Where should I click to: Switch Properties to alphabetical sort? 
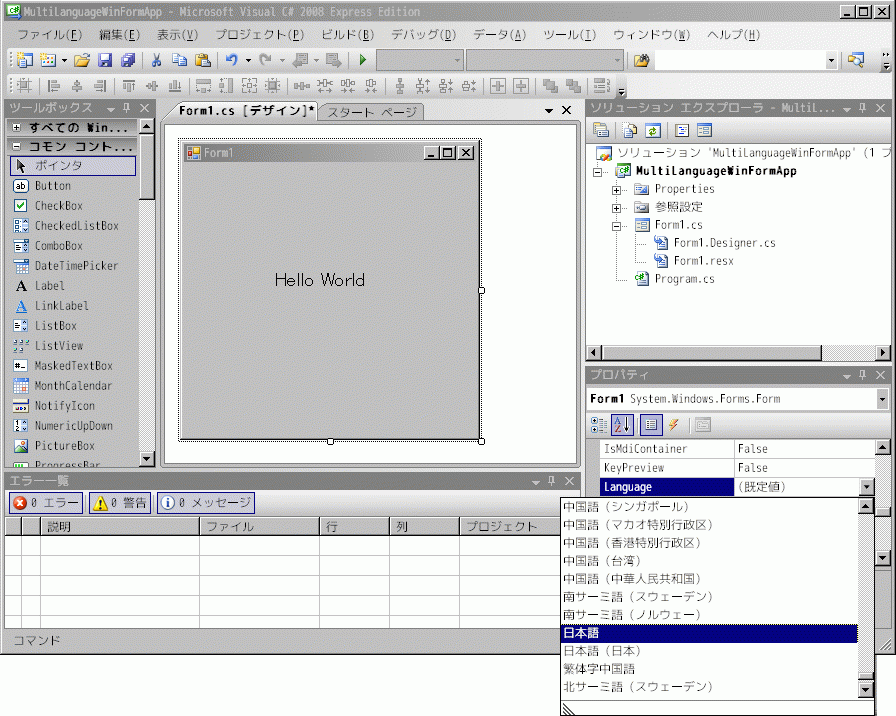pos(622,425)
